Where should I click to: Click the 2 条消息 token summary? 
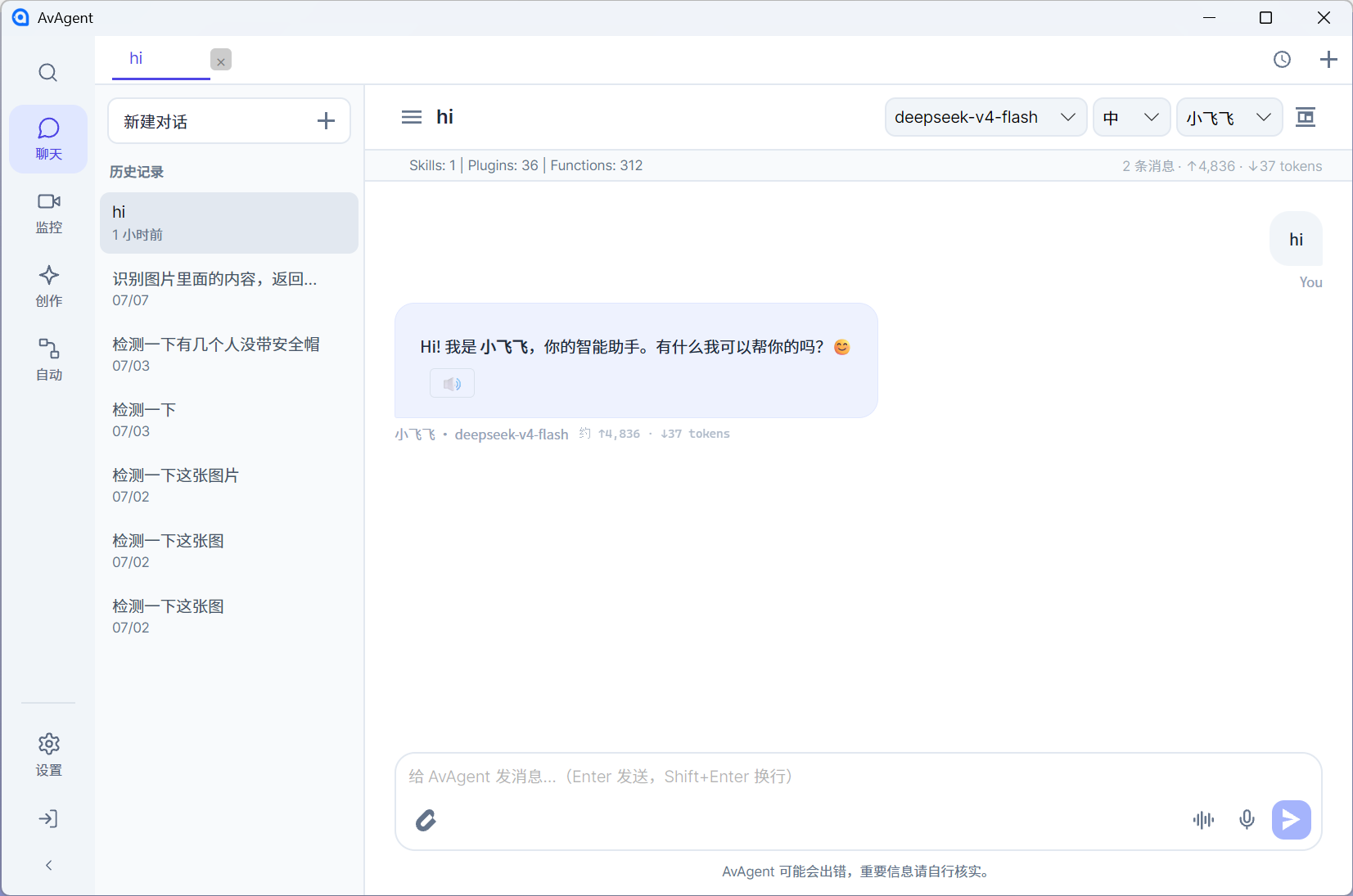(x=1222, y=166)
